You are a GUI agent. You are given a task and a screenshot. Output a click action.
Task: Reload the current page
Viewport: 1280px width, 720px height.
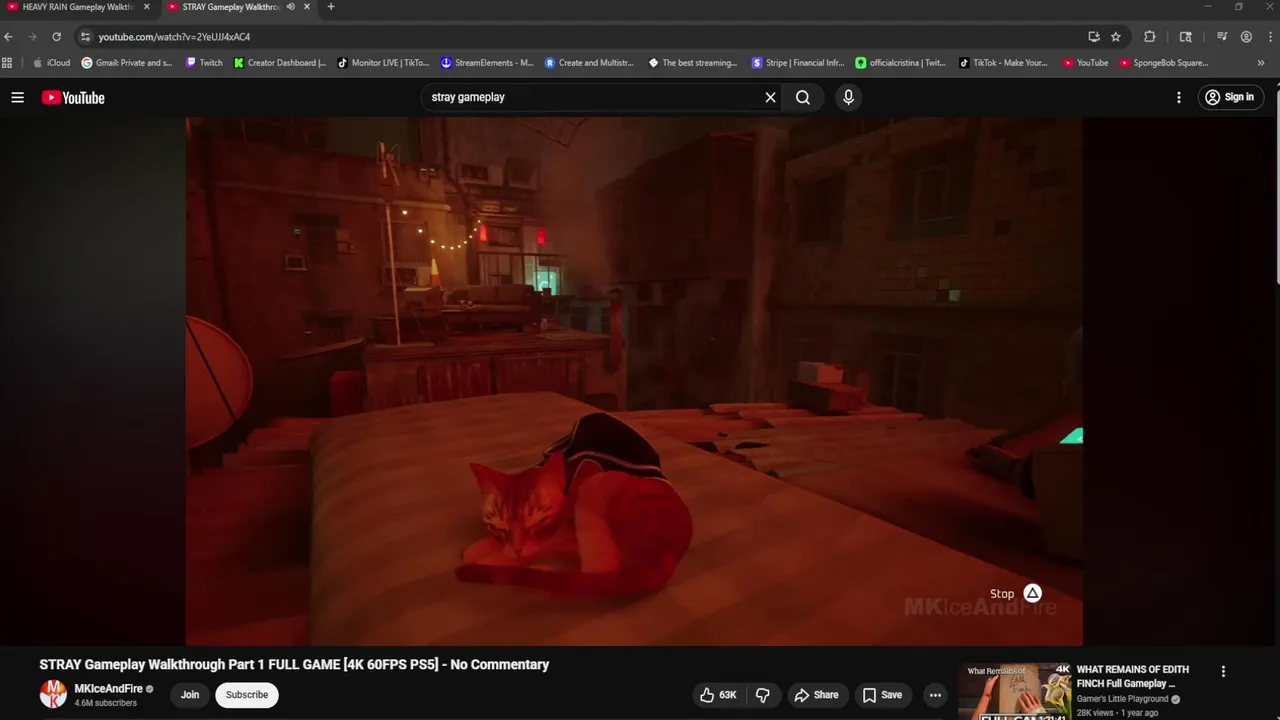click(57, 37)
